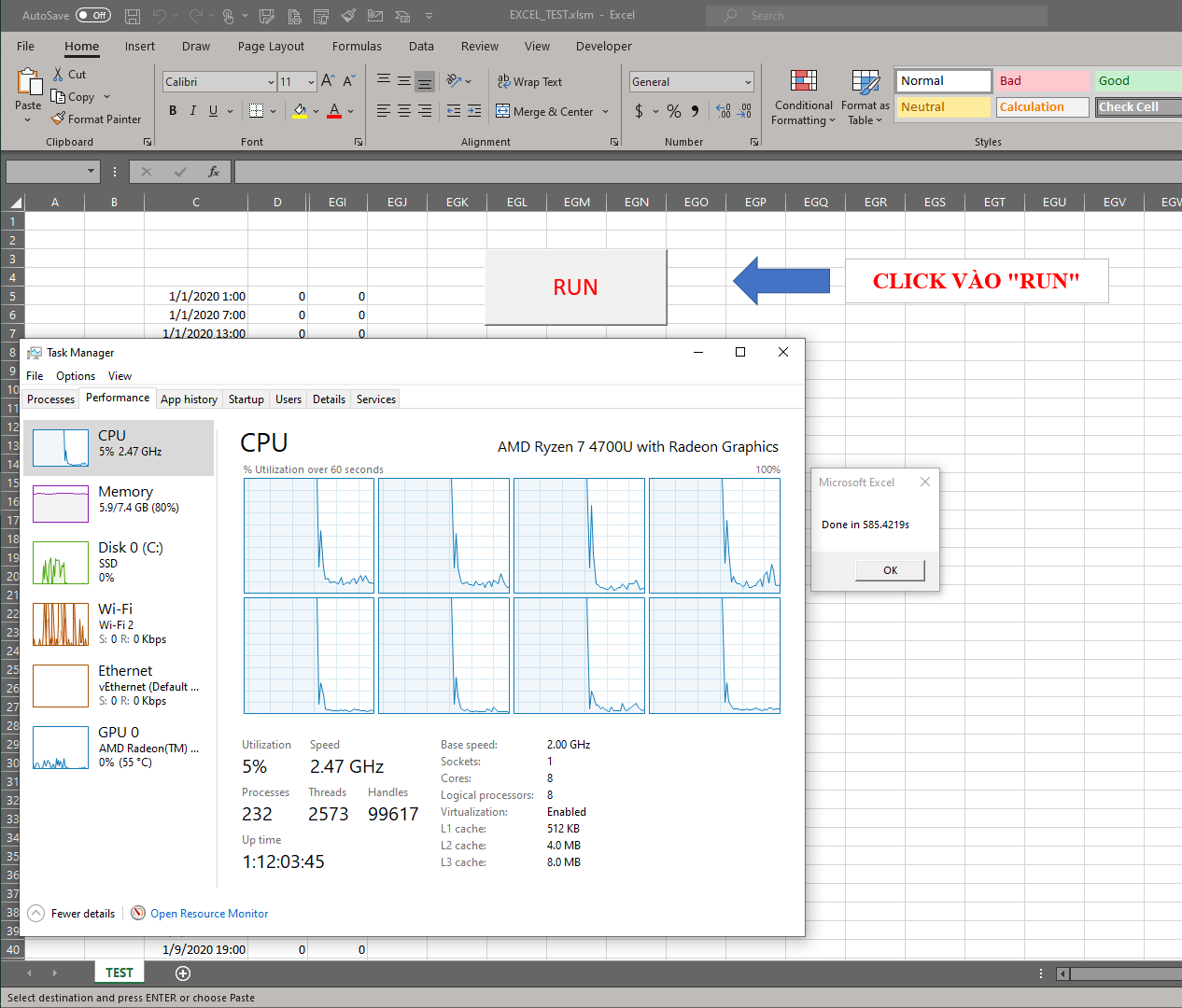Click the Cut scissors icon
This screenshot has width=1182, height=1008.
[x=58, y=74]
